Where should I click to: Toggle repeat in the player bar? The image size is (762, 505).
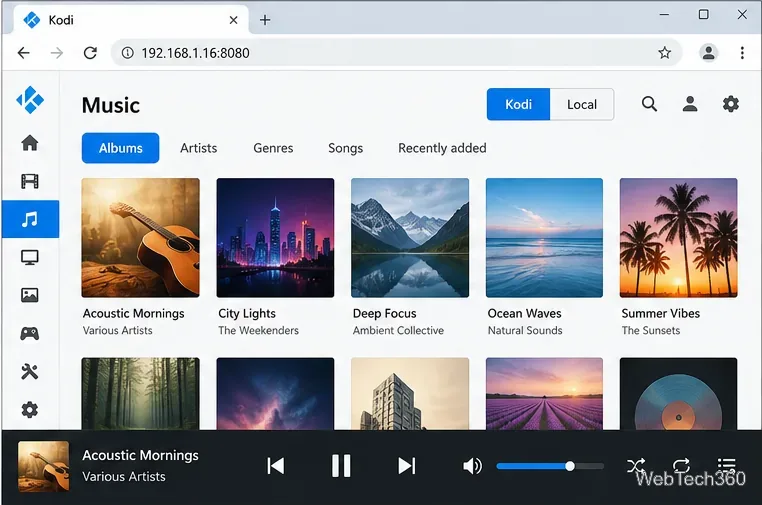[x=681, y=466]
